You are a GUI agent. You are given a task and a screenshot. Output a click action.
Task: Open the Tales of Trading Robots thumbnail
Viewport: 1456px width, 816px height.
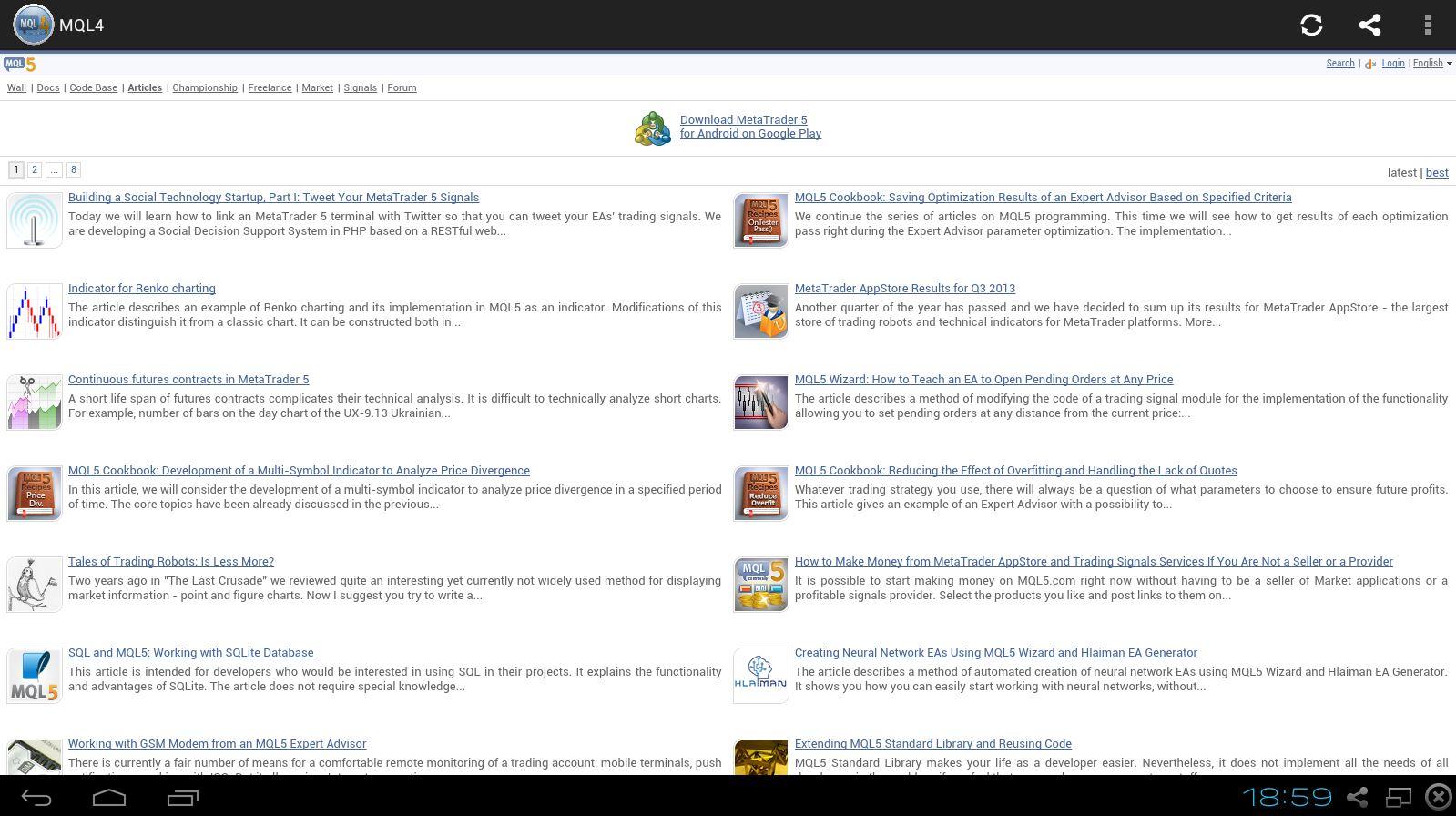pyautogui.click(x=35, y=585)
